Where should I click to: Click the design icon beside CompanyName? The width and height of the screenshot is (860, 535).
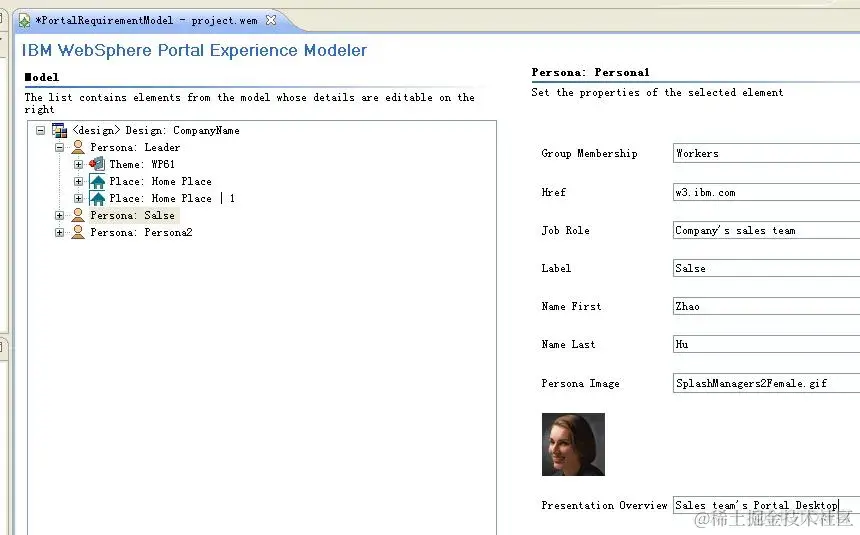pyautogui.click(x=59, y=131)
